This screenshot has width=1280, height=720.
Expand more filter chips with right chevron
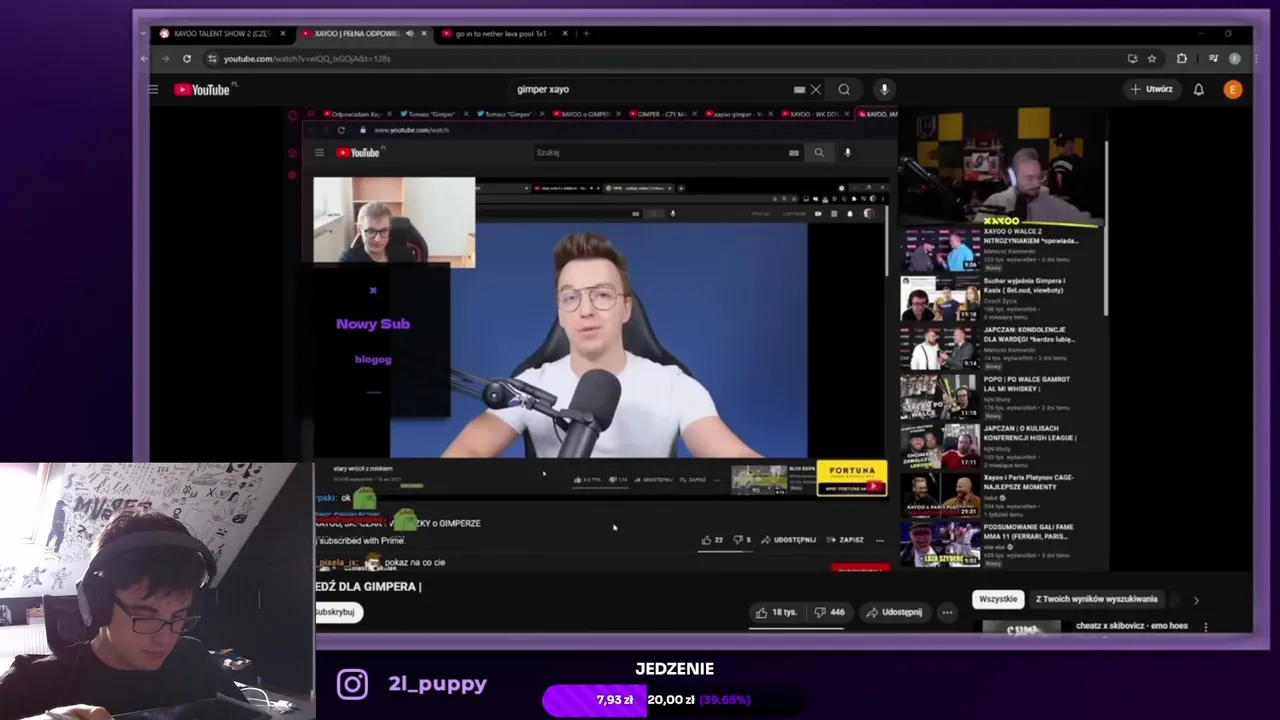click(1195, 600)
